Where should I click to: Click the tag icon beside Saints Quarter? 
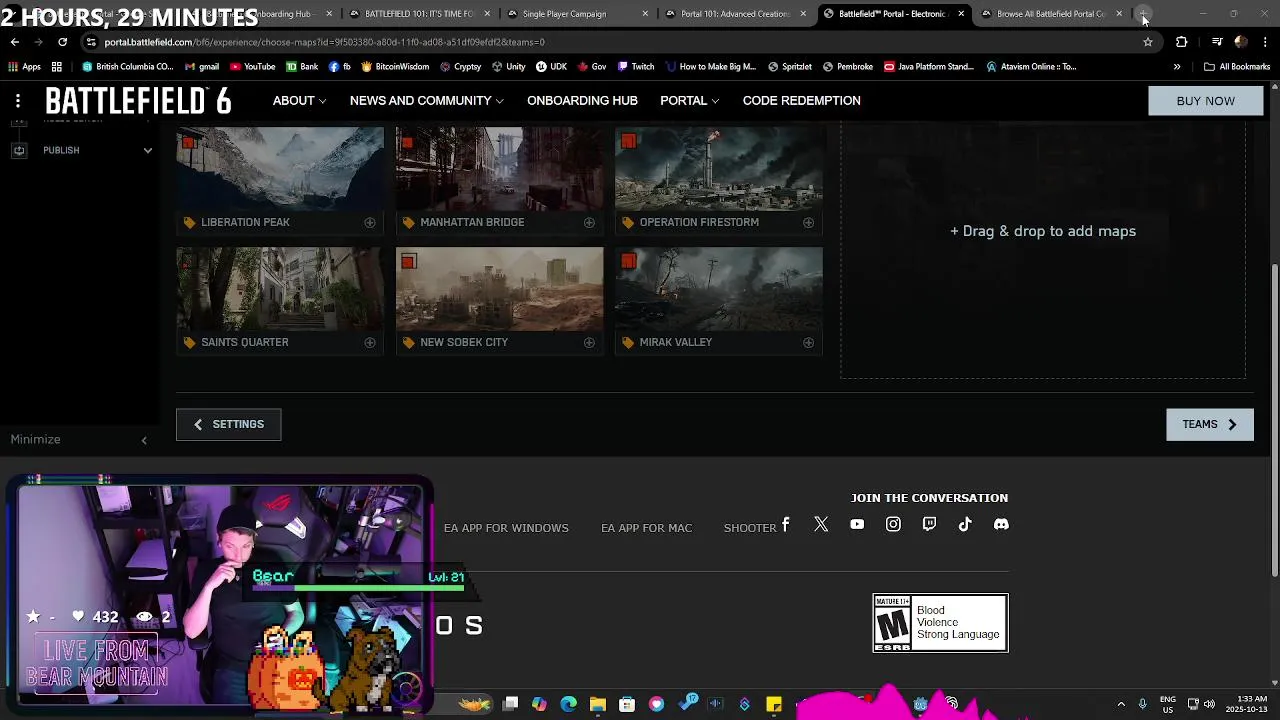tap(189, 343)
